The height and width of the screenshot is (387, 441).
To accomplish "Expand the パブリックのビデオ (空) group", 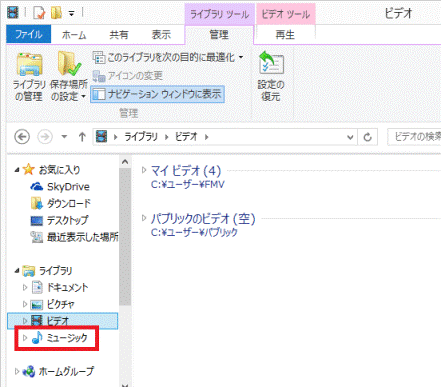I will click(144, 218).
